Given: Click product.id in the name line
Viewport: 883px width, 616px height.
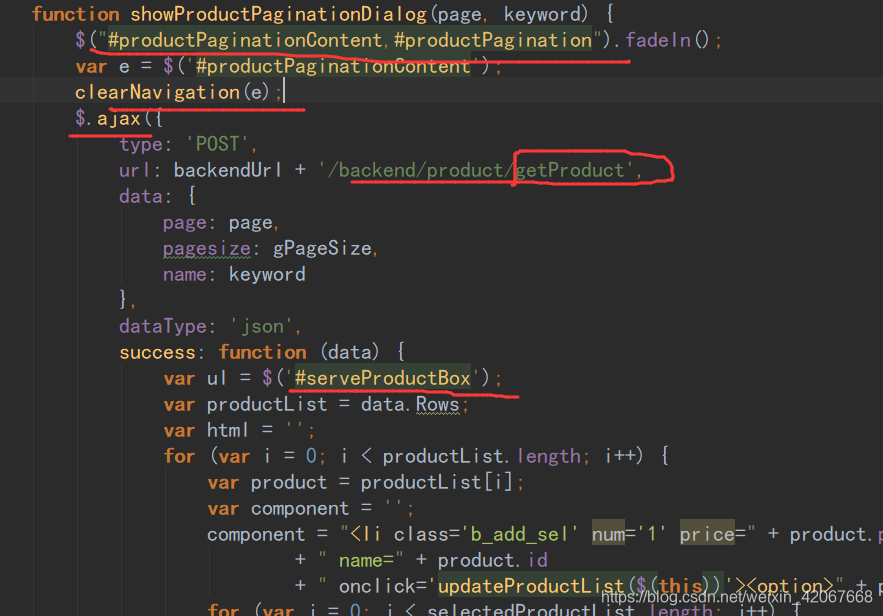Looking at the screenshot, I should tap(493, 560).
